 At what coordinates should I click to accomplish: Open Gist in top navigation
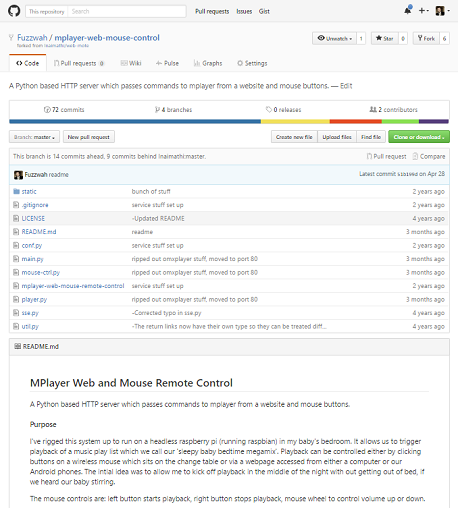coord(264,11)
